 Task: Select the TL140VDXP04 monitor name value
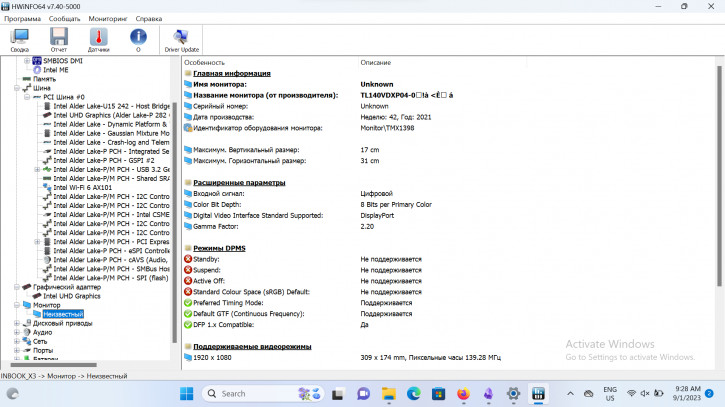click(x=406, y=95)
